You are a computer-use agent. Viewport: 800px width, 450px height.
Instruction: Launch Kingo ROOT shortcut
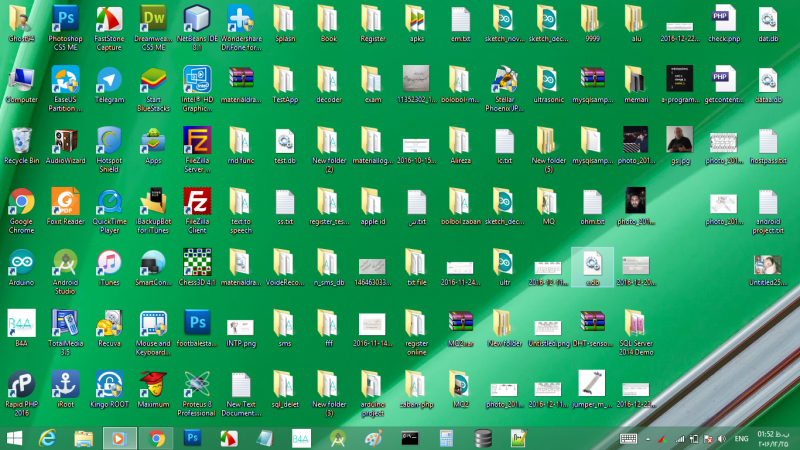tap(109, 389)
